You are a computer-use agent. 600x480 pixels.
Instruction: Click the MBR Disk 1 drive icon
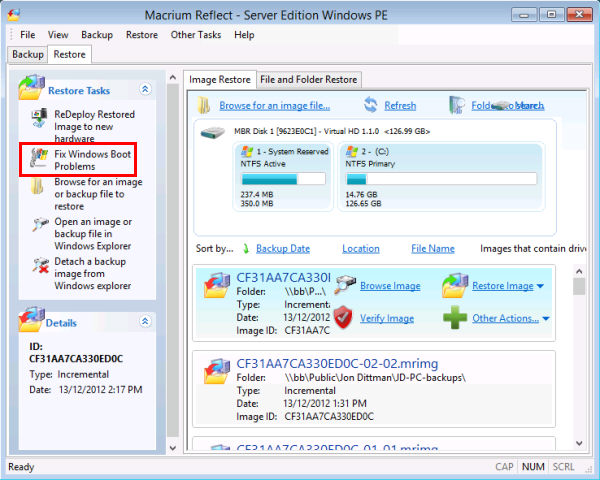click(213, 133)
